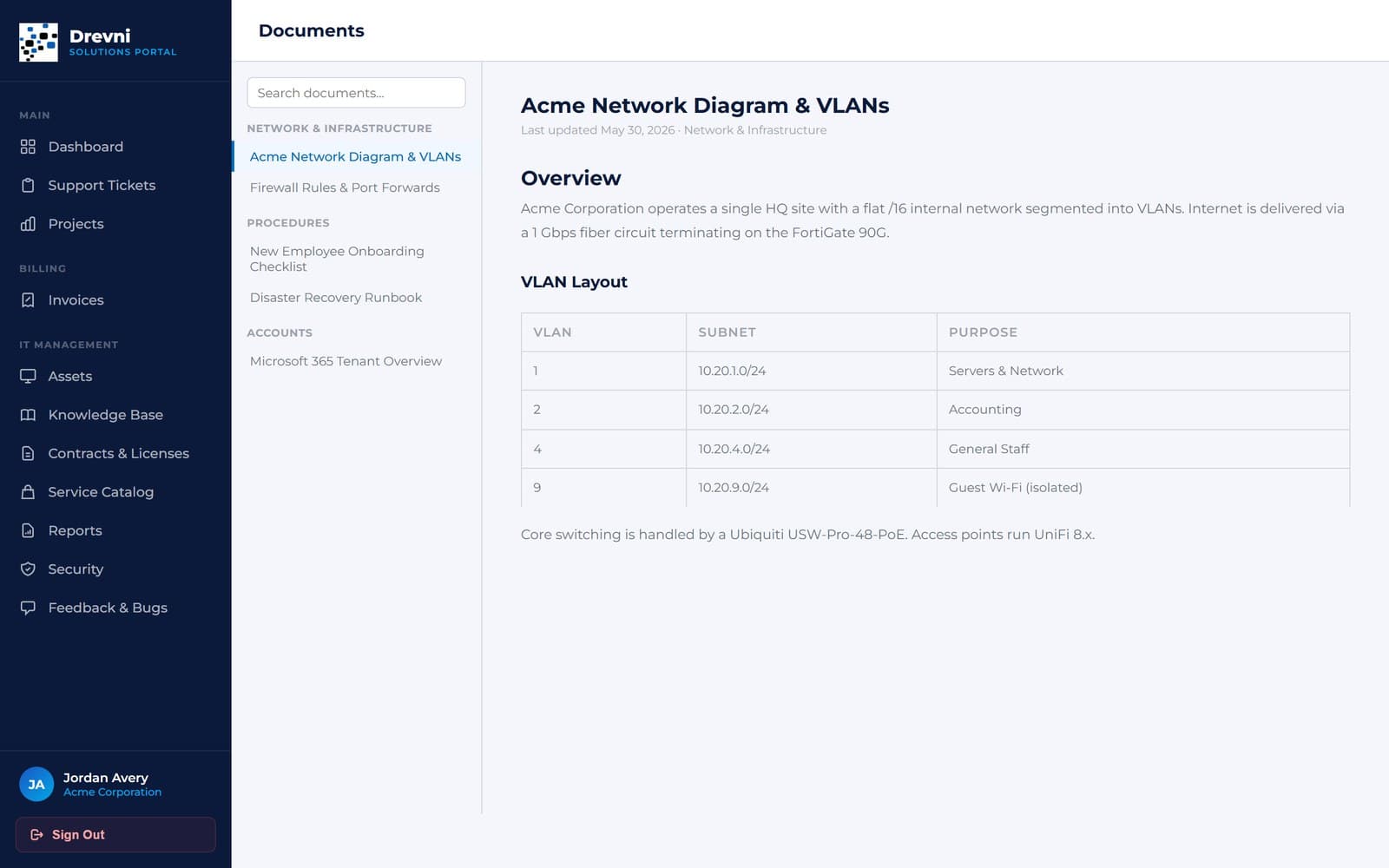Click the Assets monitor icon
Screen dimensions: 1389x868
tap(28, 377)
